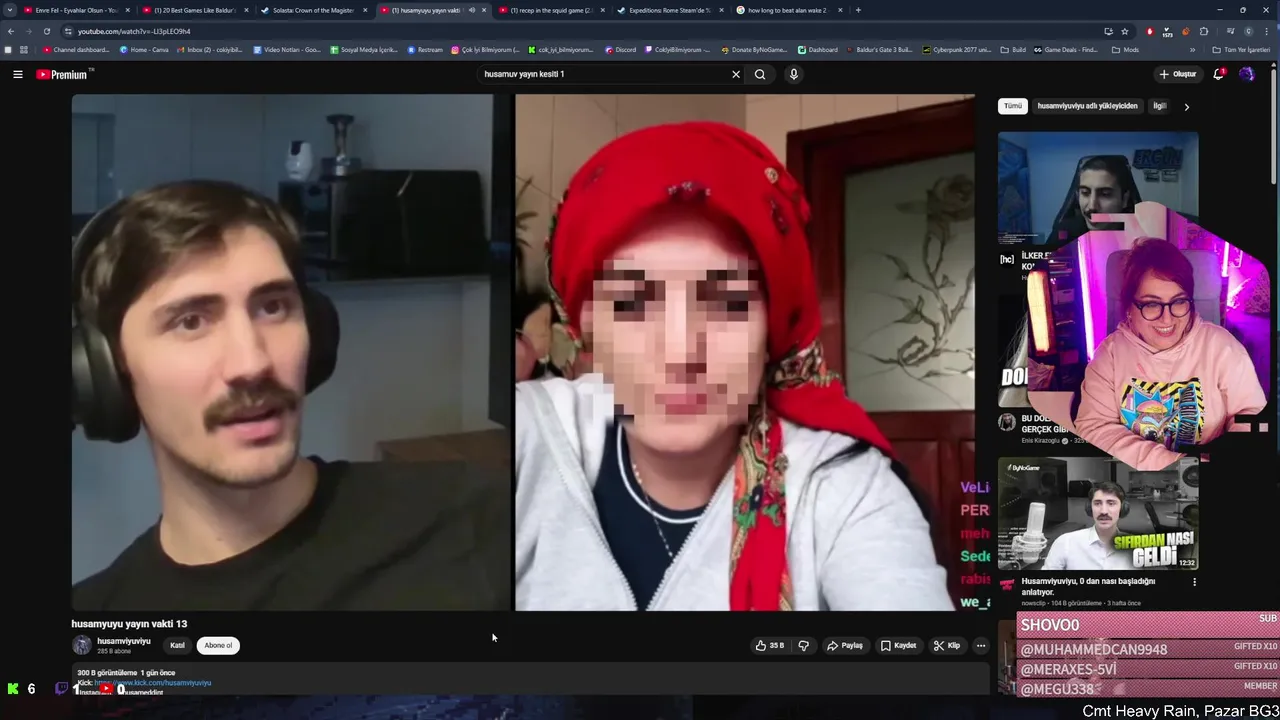
Task: Share the video via Paylaş
Action: coord(845,646)
